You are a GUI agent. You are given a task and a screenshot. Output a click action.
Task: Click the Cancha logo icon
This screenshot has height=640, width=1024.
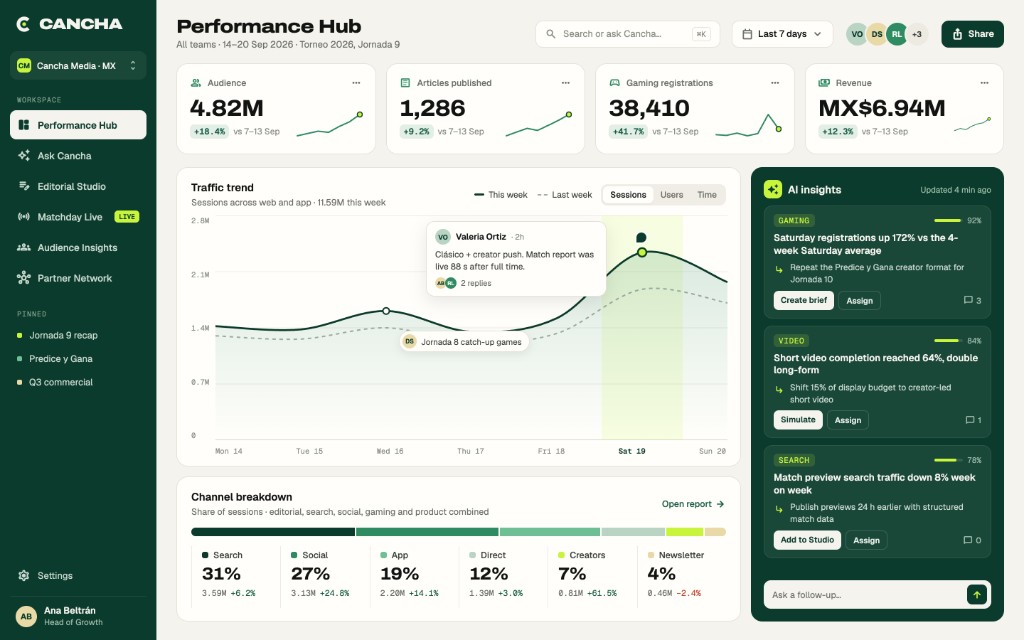click(x=23, y=24)
